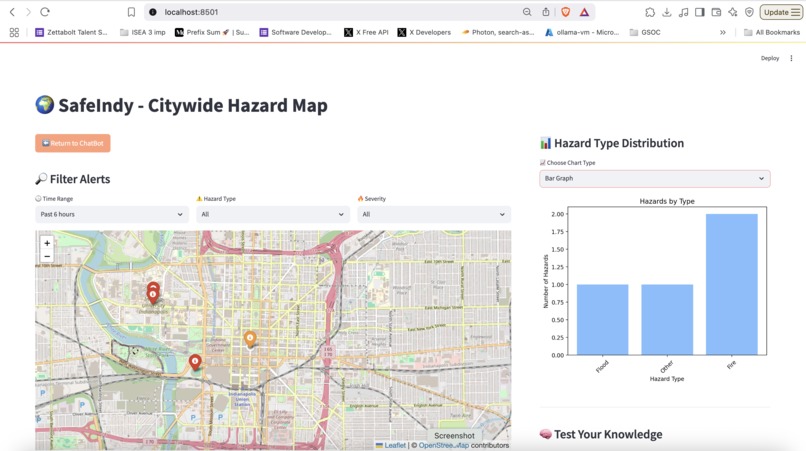Open the Streamlit Deploy button

point(770,58)
